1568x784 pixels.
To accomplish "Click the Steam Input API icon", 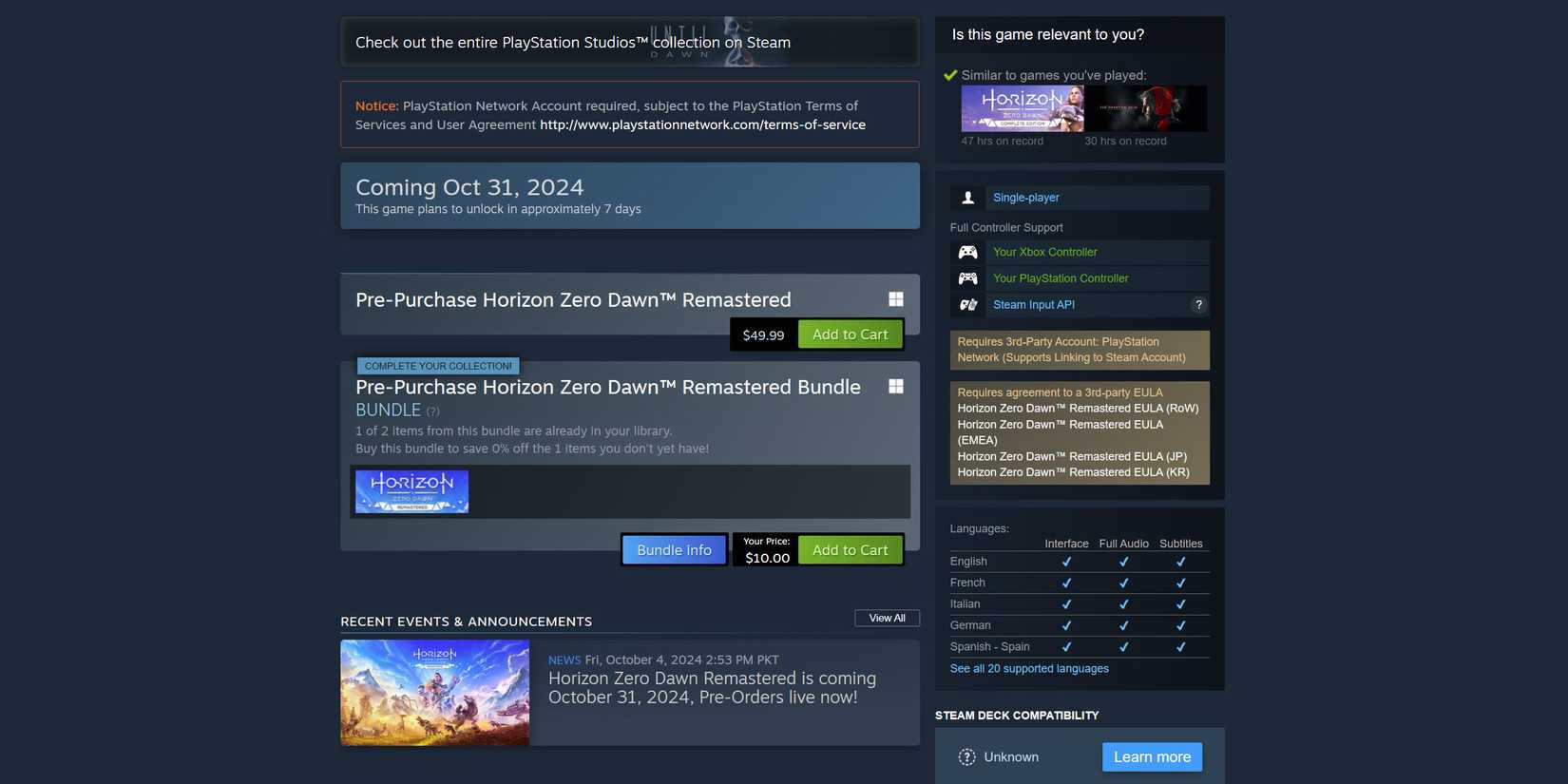I will (x=967, y=305).
